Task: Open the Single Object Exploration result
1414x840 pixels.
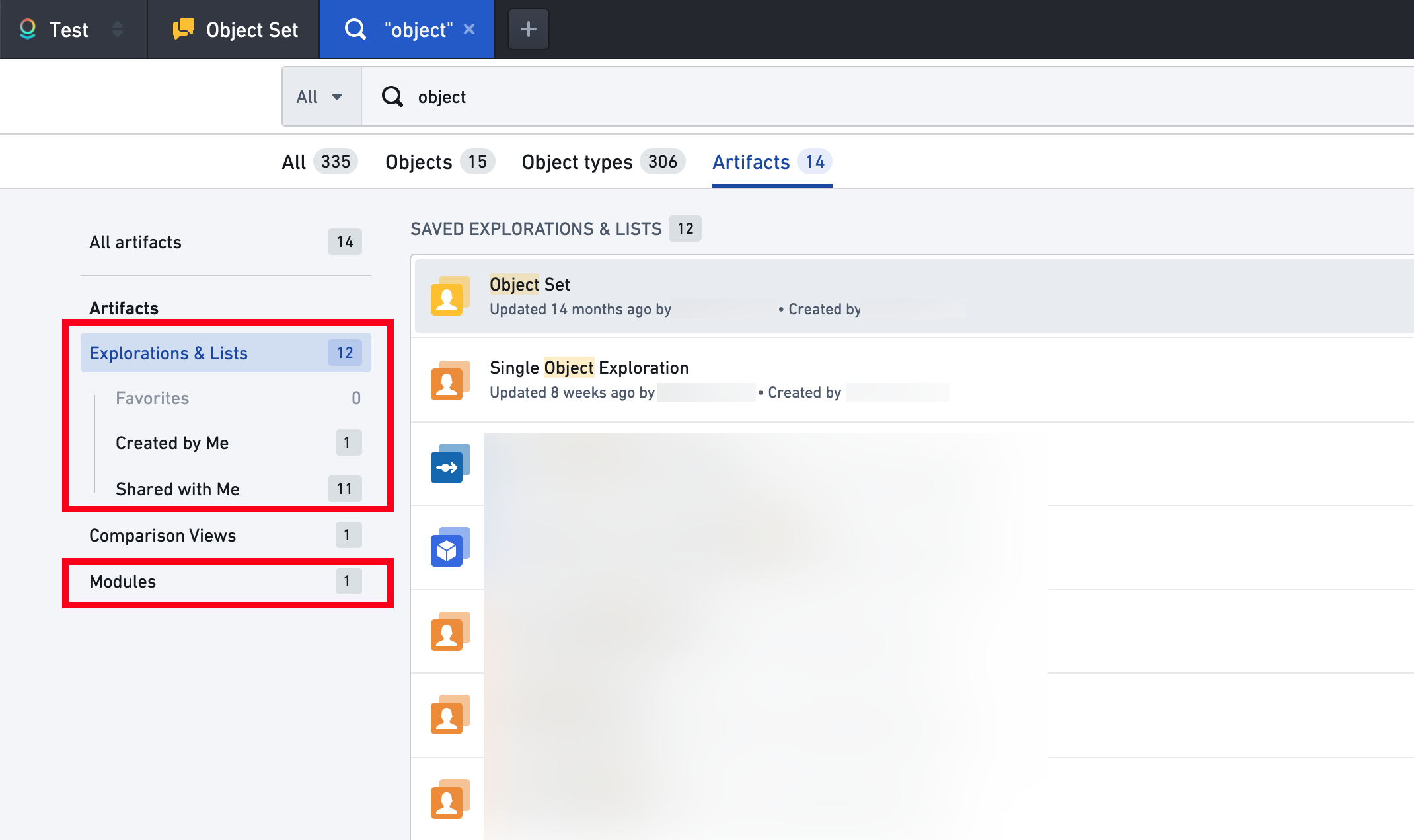Action: 912,380
